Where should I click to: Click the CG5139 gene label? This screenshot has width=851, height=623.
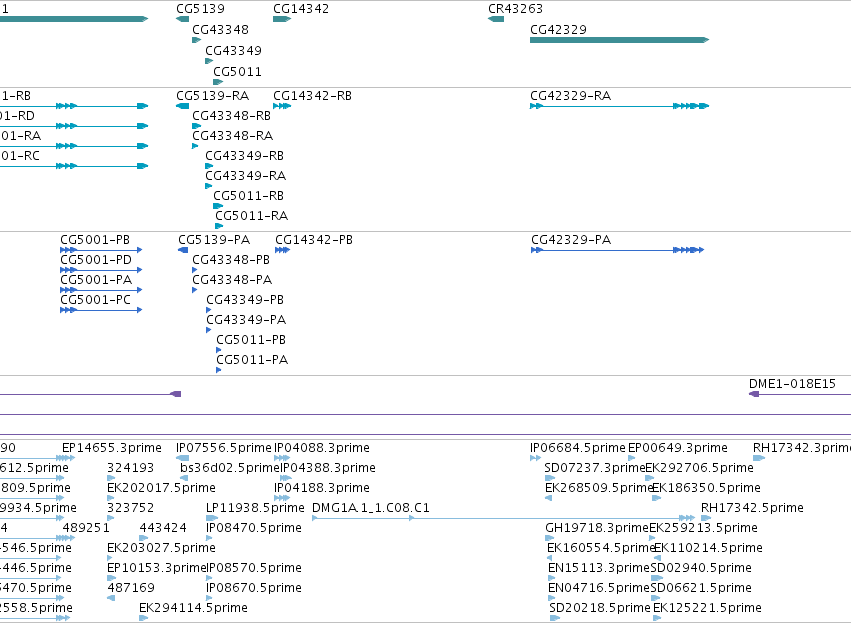pyautogui.click(x=200, y=9)
